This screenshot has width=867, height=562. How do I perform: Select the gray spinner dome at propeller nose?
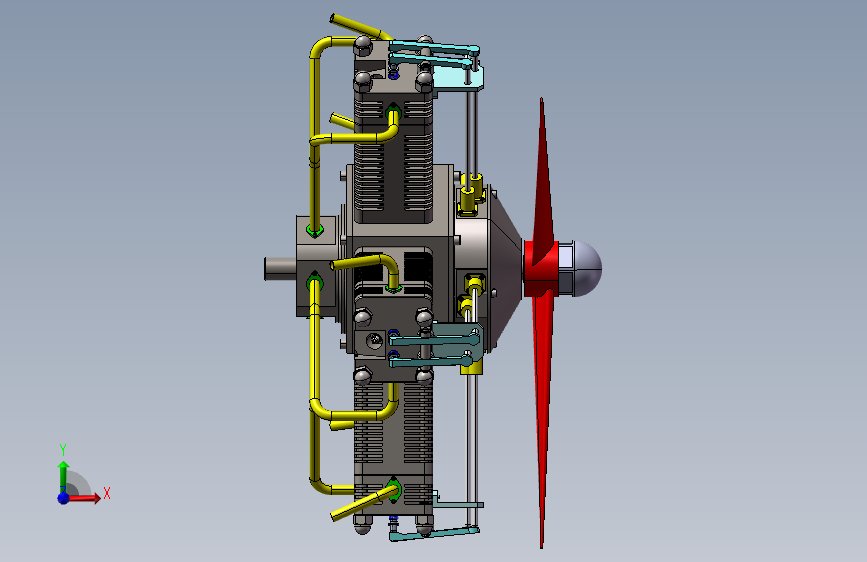tap(587, 269)
